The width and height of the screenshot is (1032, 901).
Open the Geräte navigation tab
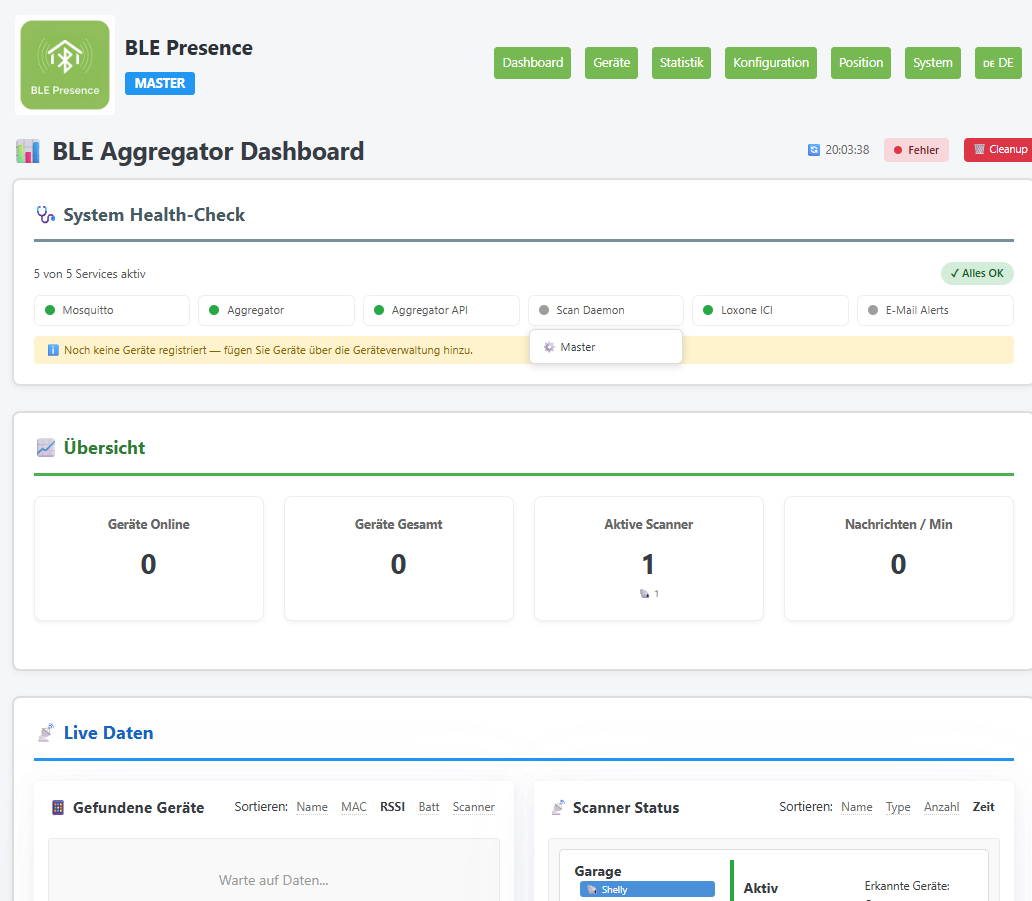coord(611,63)
